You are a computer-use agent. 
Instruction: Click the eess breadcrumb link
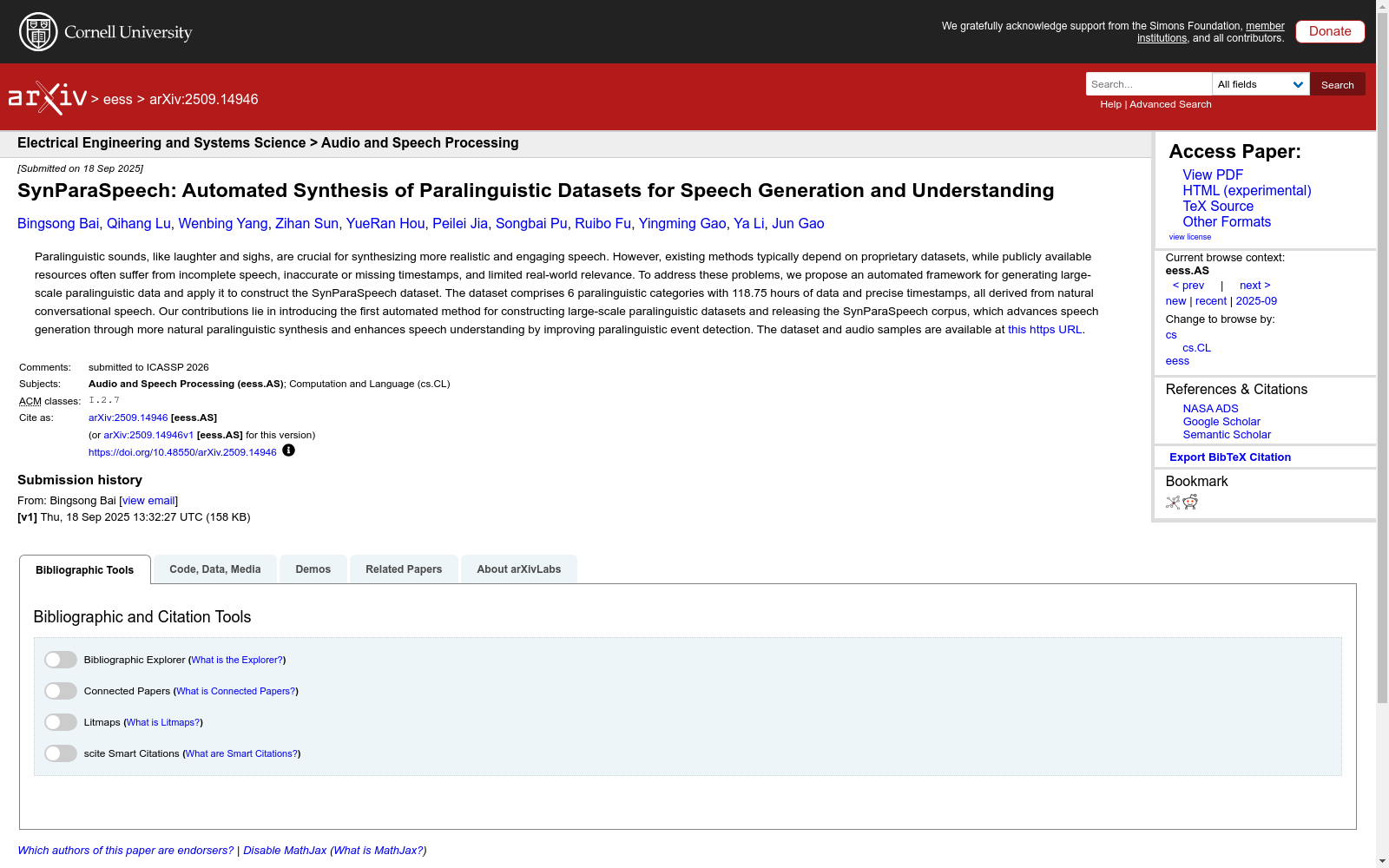click(x=118, y=99)
